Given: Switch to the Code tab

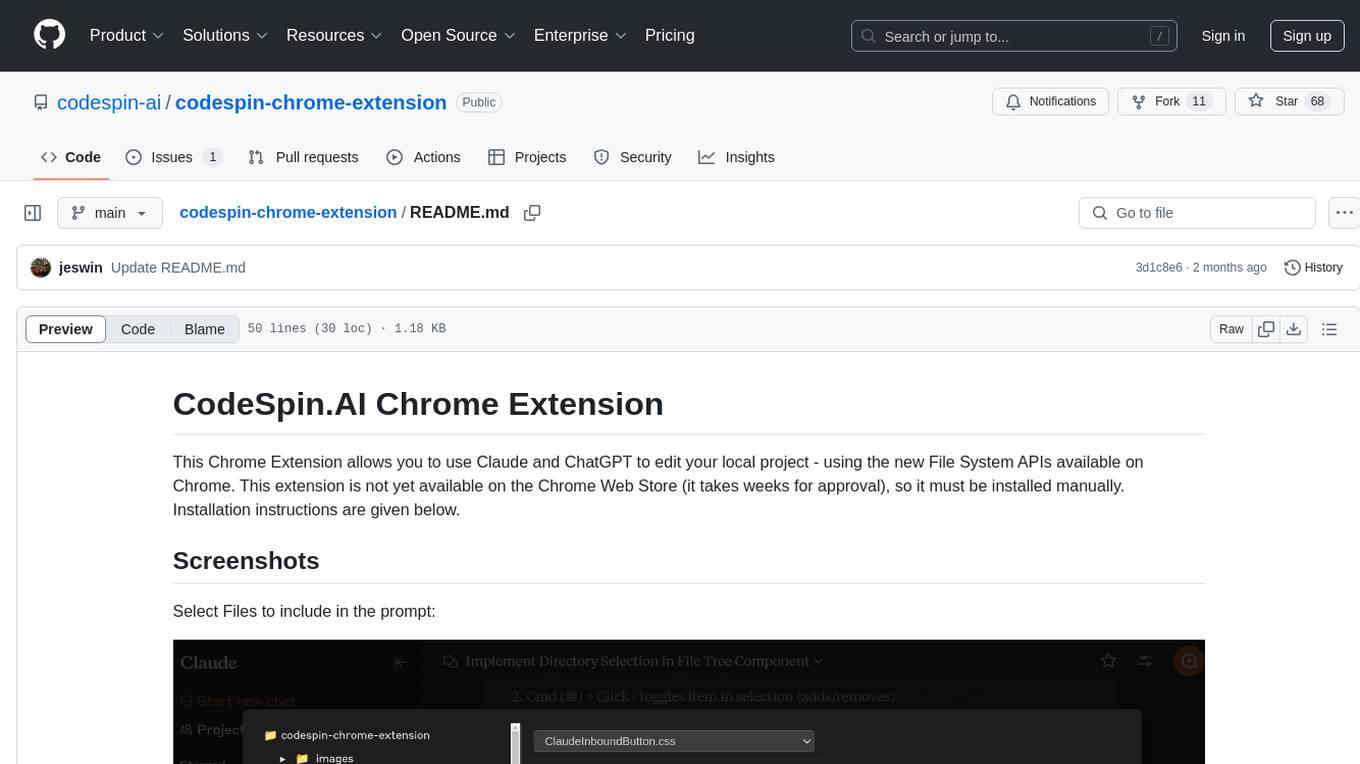Looking at the screenshot, I should coord(71,157).
